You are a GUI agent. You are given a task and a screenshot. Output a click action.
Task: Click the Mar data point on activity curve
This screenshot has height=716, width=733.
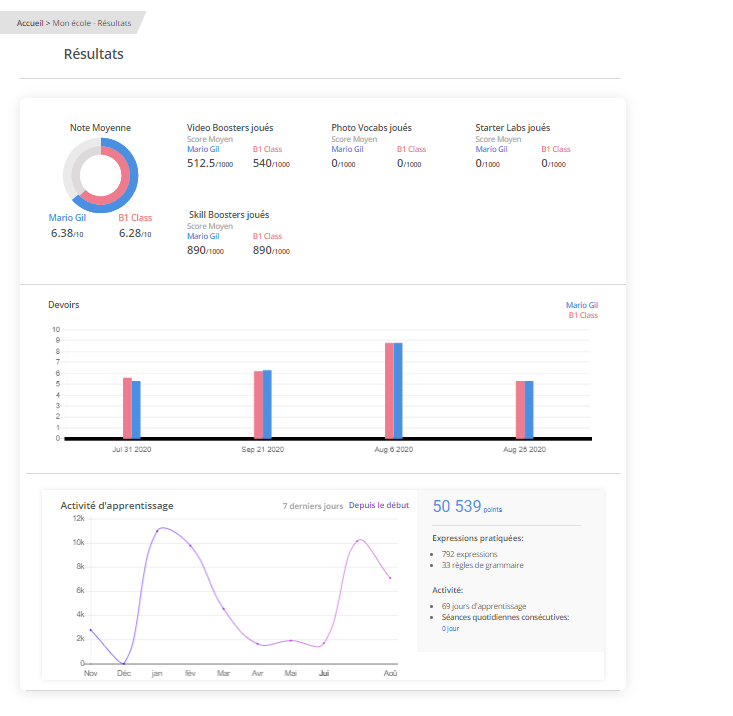tap(223, 609)
